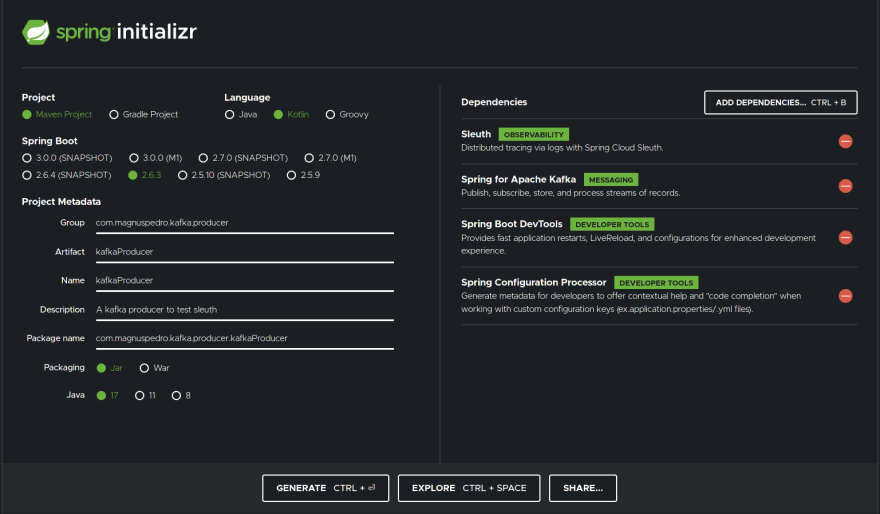Click the Sleuth description about distributed tracing
Viewport: 880px width, 514px height.
562,148
